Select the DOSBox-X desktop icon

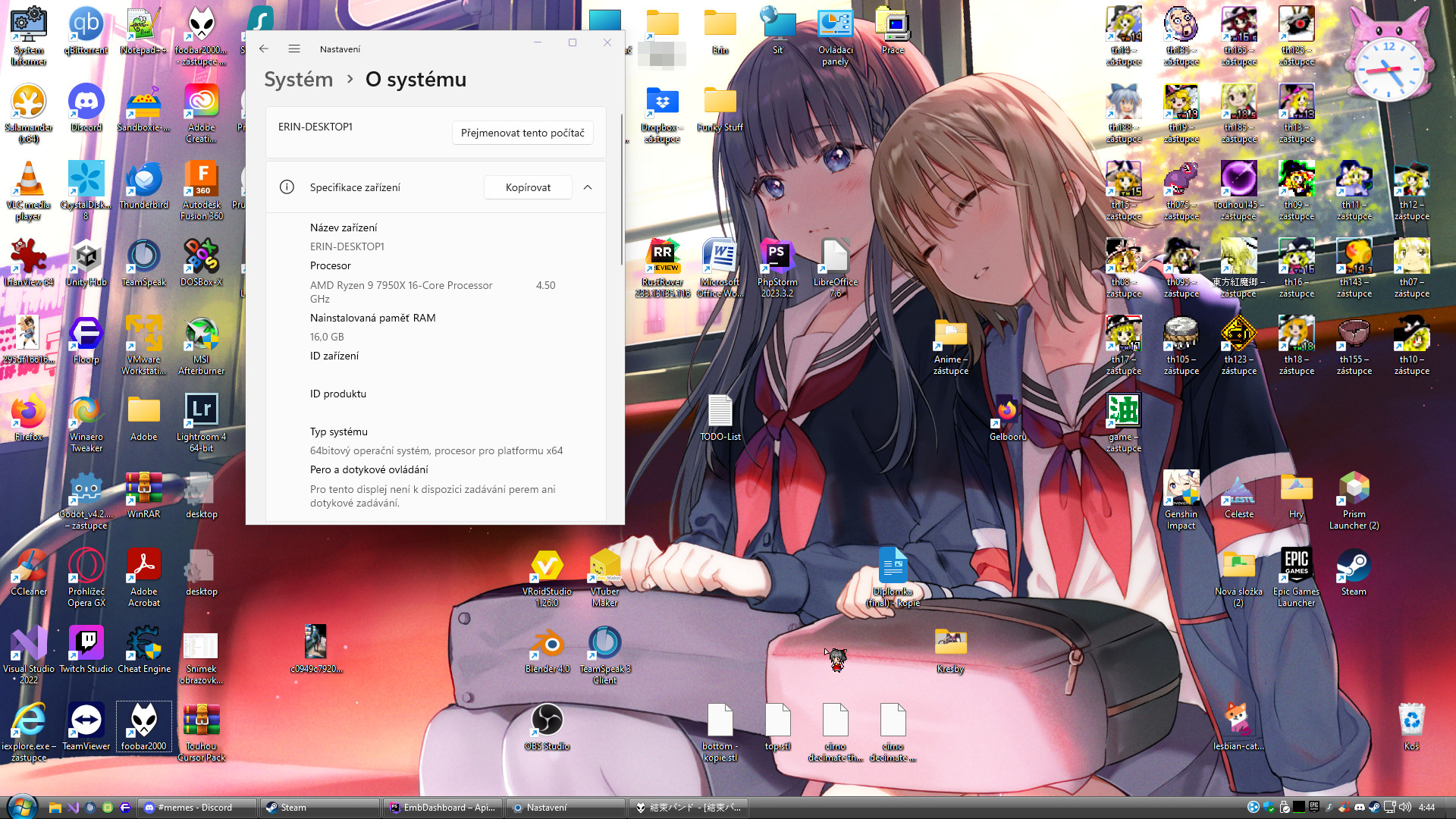(202, 262)
